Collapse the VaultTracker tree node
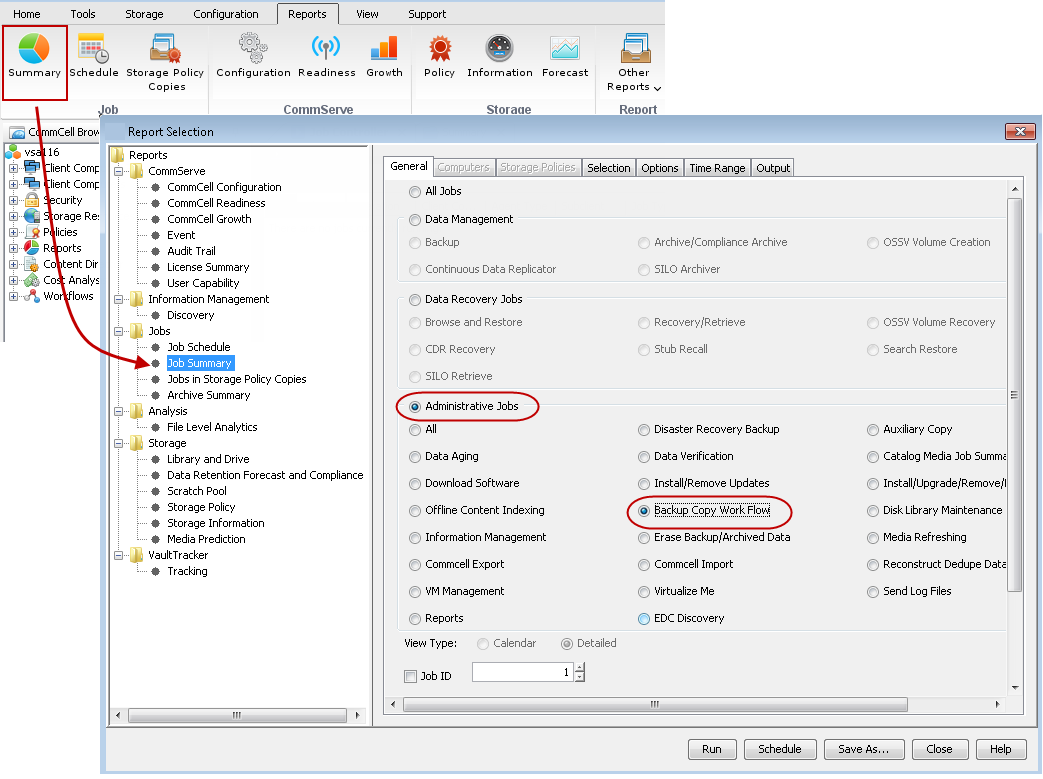 tap(118, 555)
